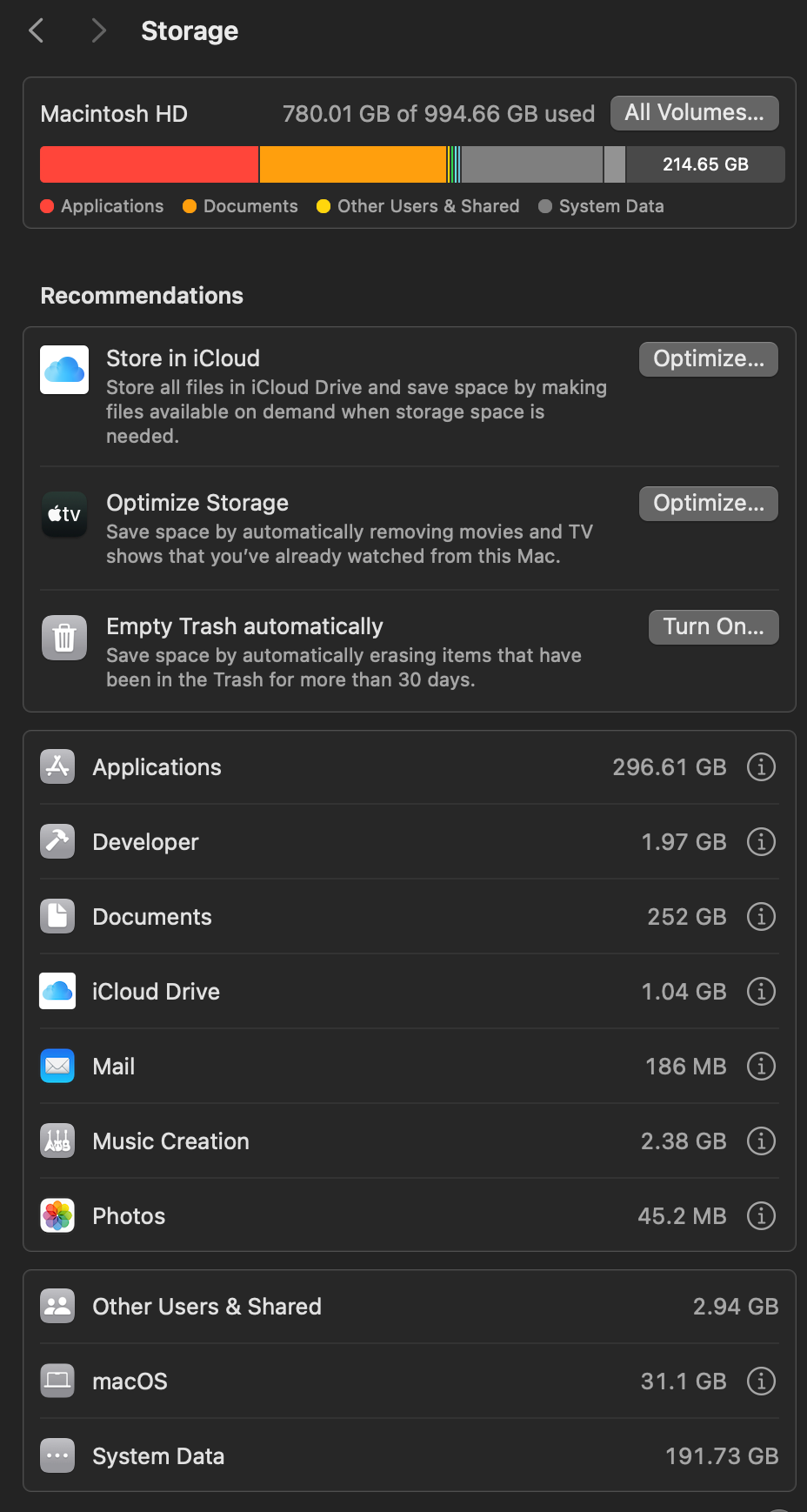Image resolution: width=807 pixels, height=1512 pixels.
Task: Click Optimize for Store in iCloud
Action: (x=708, y=359)
